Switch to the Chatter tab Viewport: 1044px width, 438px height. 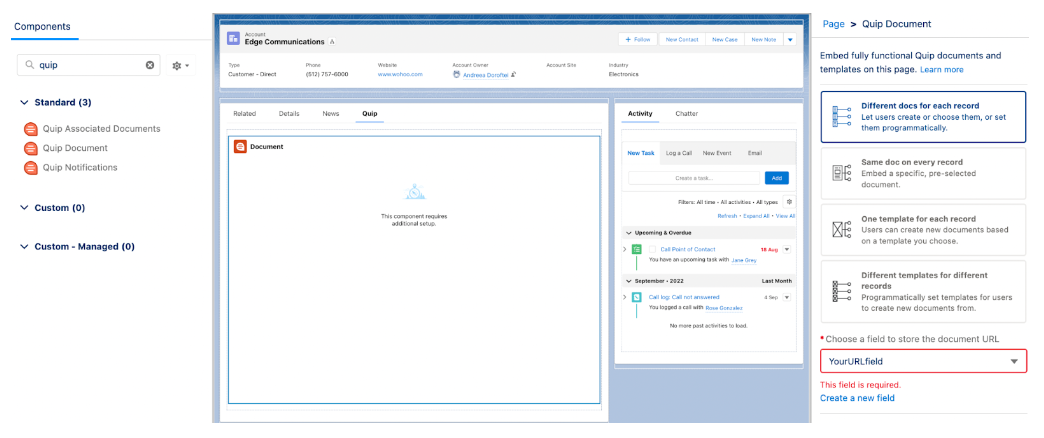coord(686,114)
